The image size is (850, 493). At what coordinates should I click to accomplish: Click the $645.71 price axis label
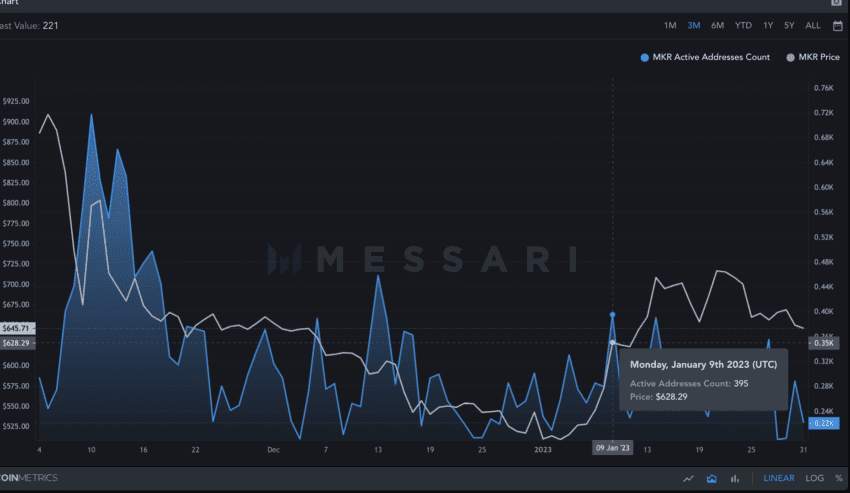tap(16, 328)
